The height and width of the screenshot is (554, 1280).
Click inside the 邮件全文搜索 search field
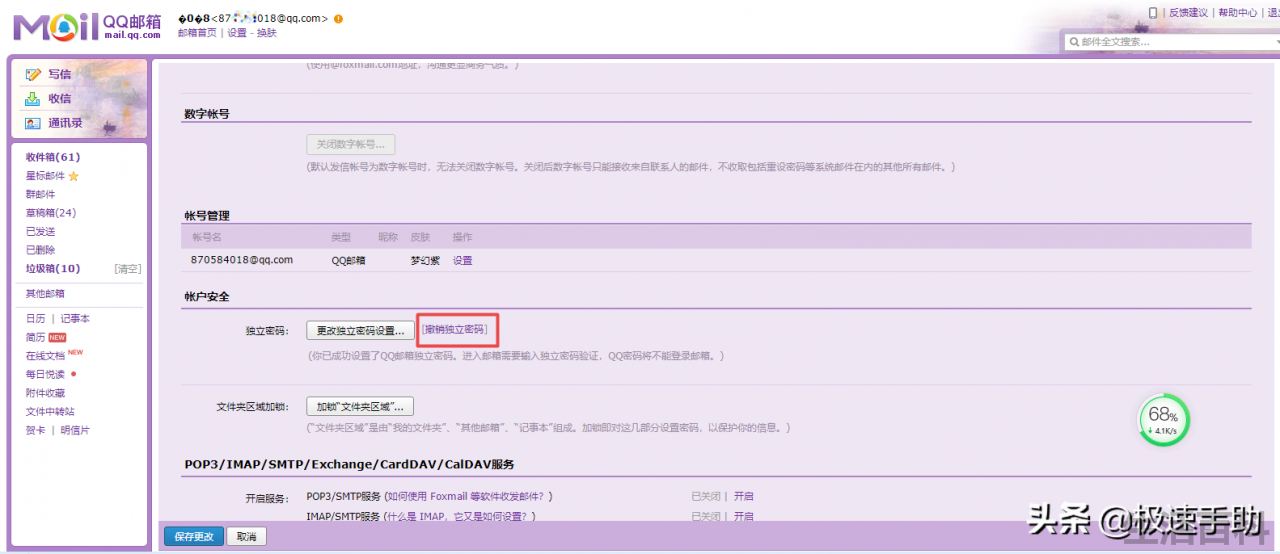coord(1170,42)
